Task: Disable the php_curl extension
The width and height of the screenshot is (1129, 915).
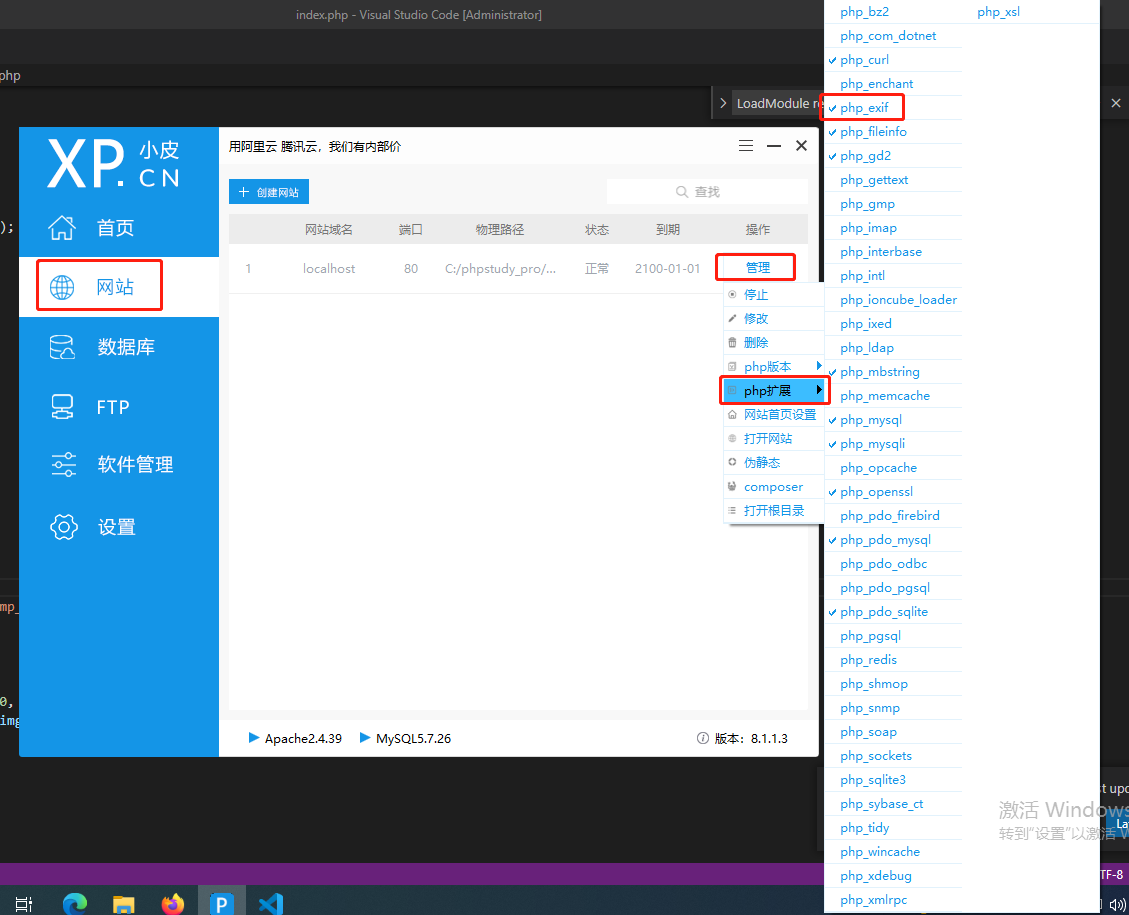Action: (x=864, y=60)
